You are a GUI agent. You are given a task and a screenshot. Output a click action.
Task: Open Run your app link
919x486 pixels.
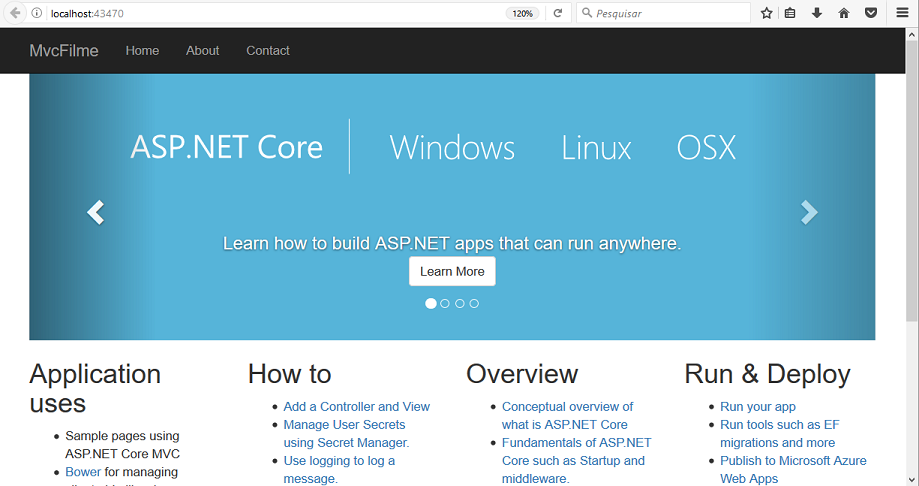pyautogui.click(x=758, y=406)
